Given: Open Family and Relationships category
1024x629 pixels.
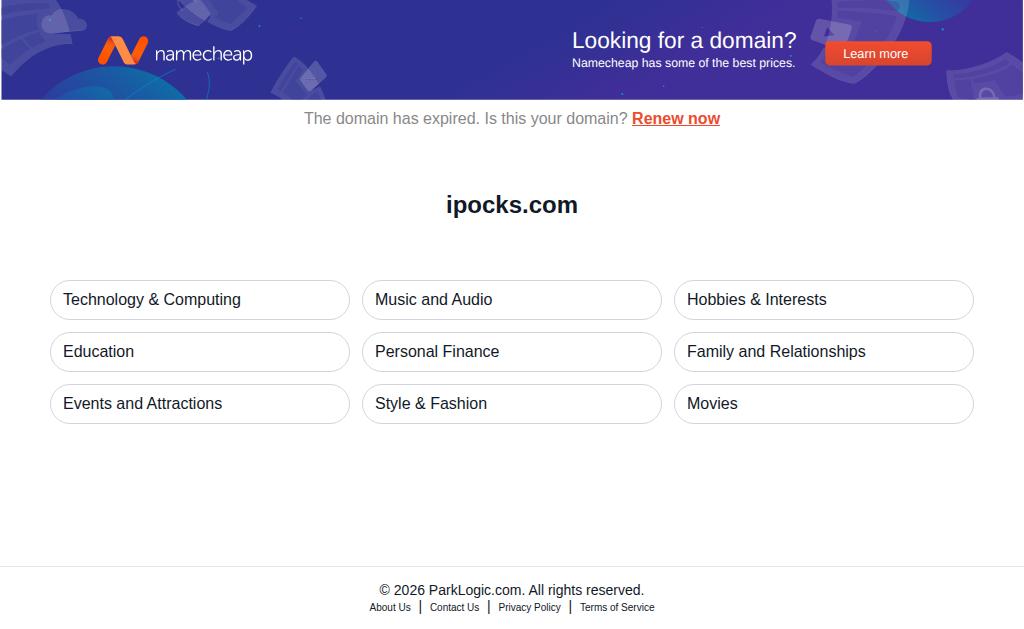Looking at the screenshot, I should coord(824,352).
